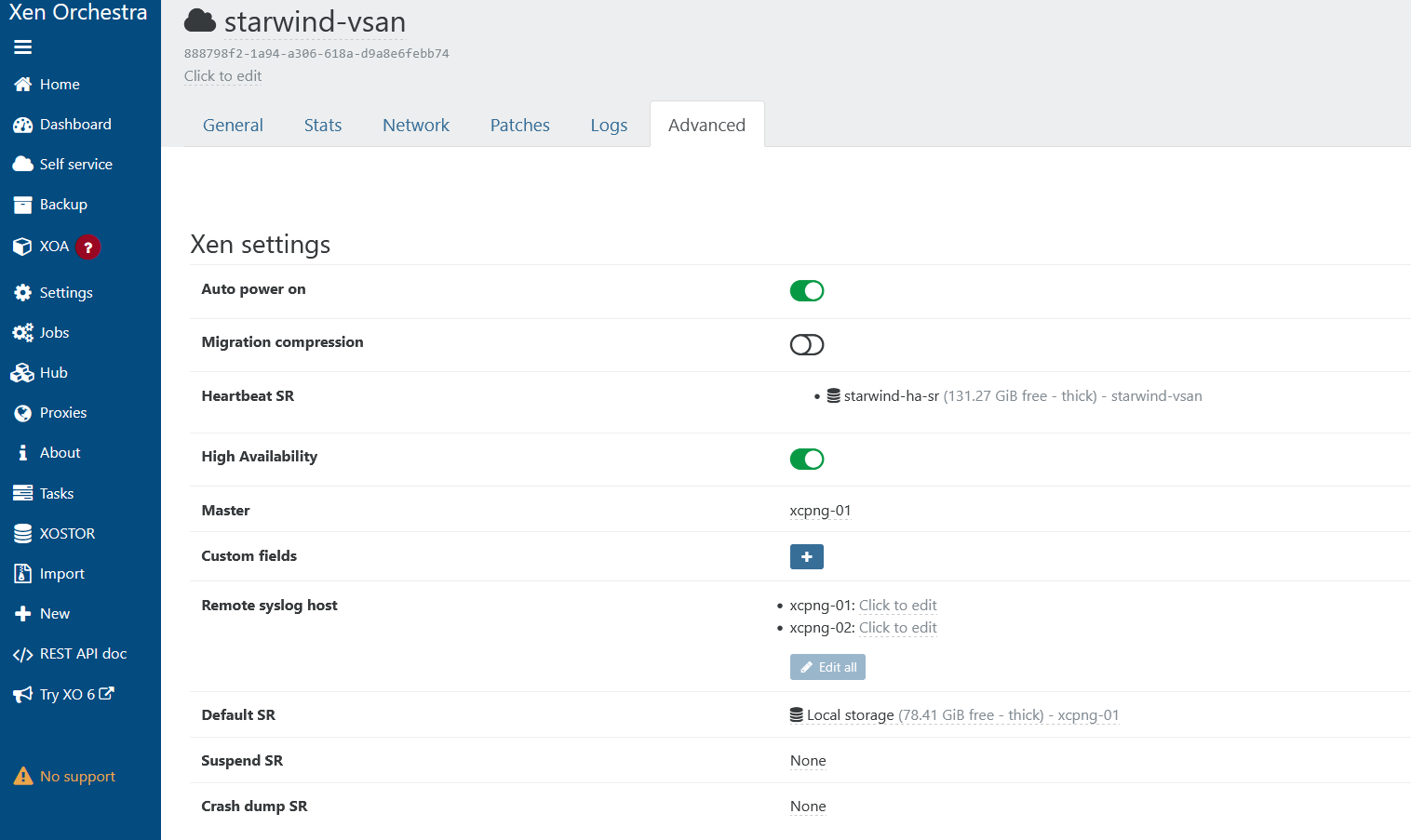Add a custom field with plus button
Viewport: 1411px width, 840px height.
[x=807, y=557]
